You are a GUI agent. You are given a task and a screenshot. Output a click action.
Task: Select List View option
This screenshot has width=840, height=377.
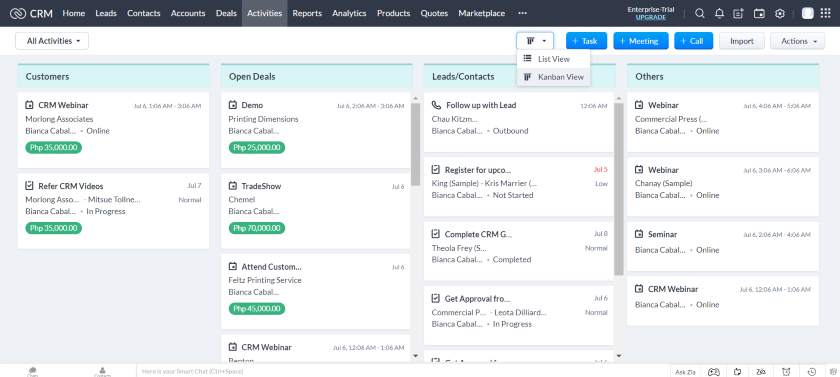click(553, 59)
